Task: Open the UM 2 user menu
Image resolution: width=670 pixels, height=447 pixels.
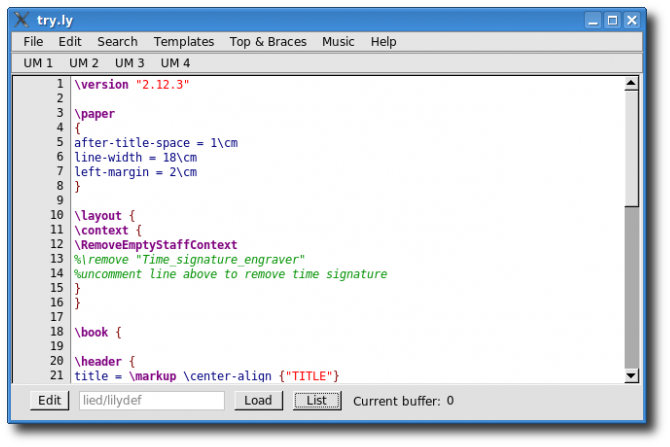Action: pos(84,63)
